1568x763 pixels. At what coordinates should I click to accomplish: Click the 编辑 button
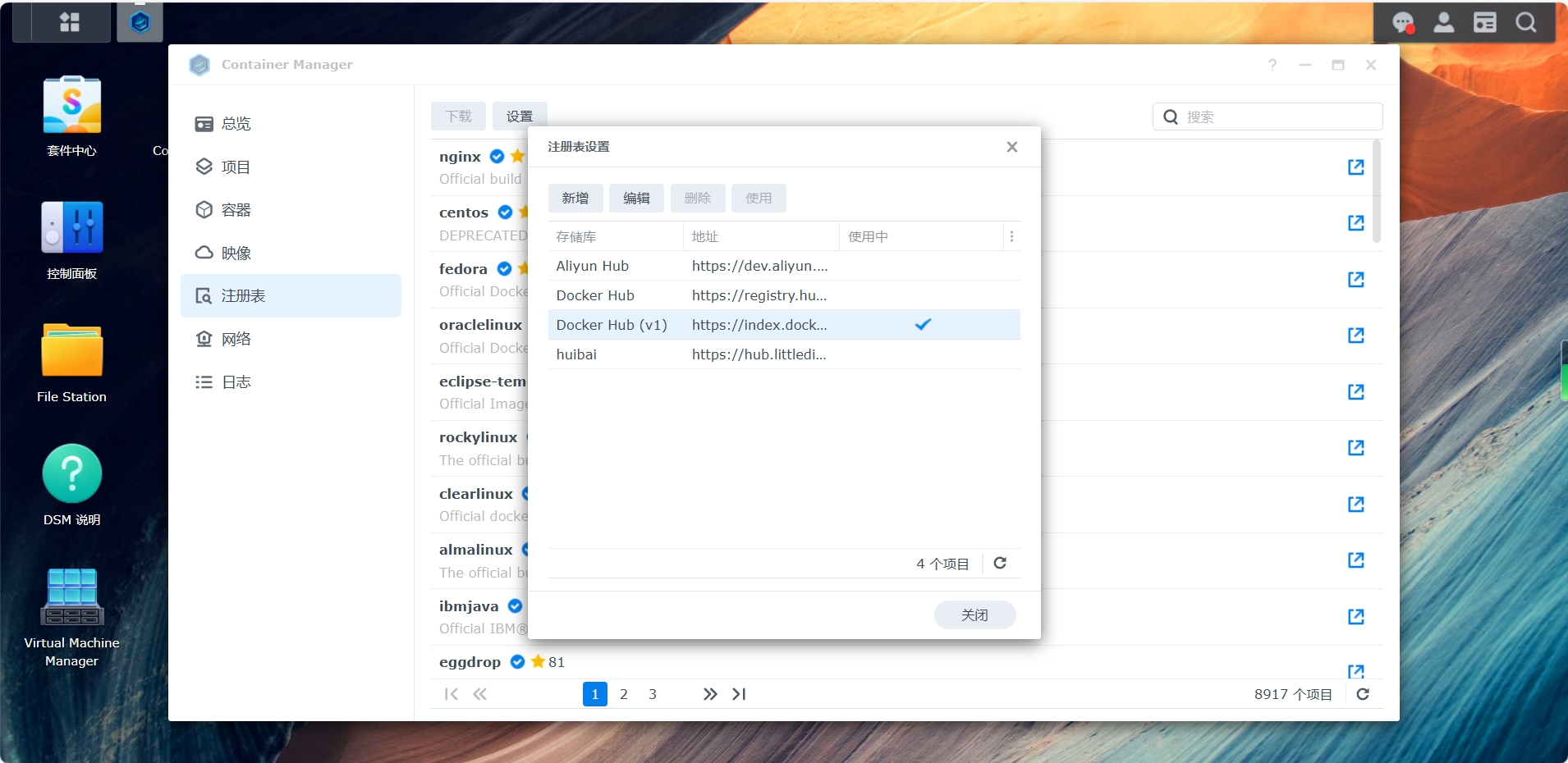tap(636, 199)
